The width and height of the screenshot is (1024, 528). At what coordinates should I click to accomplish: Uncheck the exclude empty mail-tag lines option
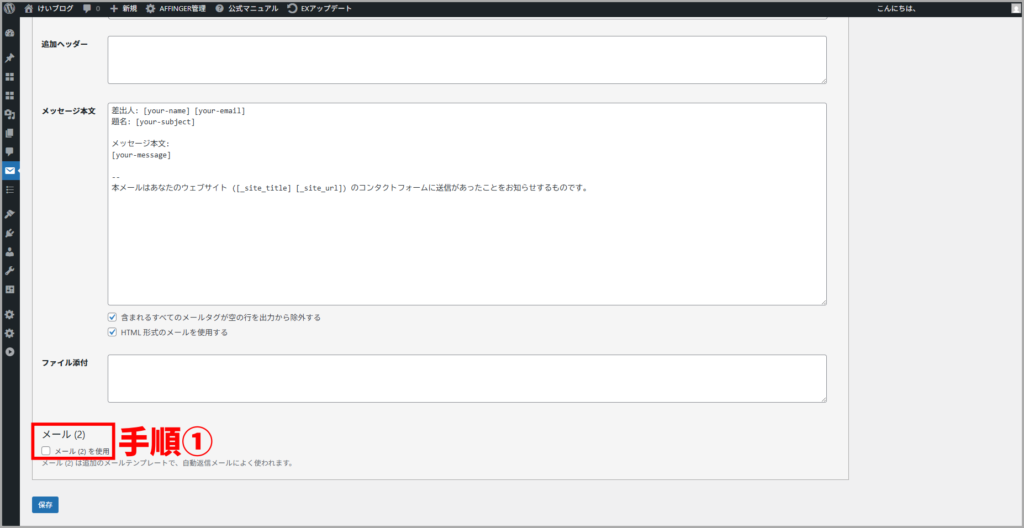point(113,317)
